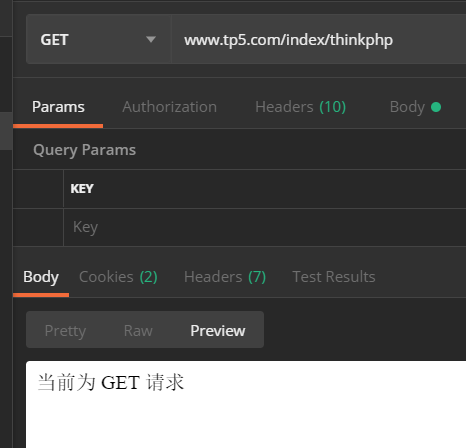Switch response view to Pretty

65,331
